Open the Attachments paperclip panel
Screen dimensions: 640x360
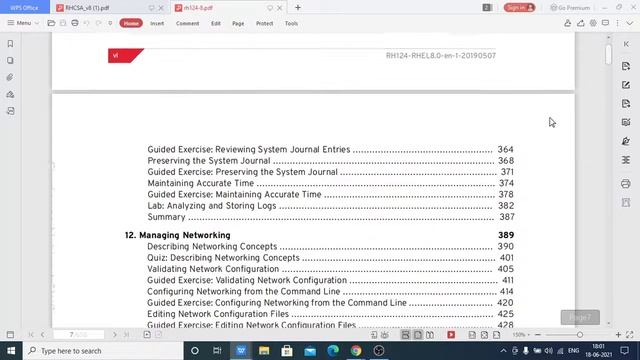tap(10, 77)
